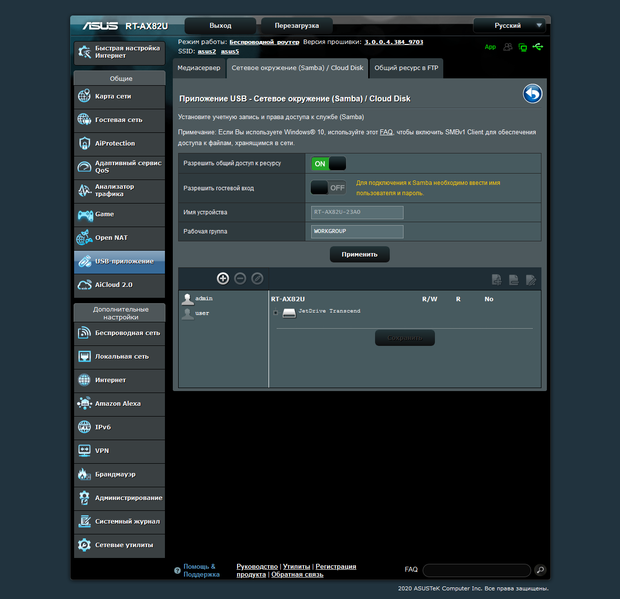Open asus2 SSID link
The width and height of the screenshot is (620, 599).
pyautogui.click(x=207, y=51)
